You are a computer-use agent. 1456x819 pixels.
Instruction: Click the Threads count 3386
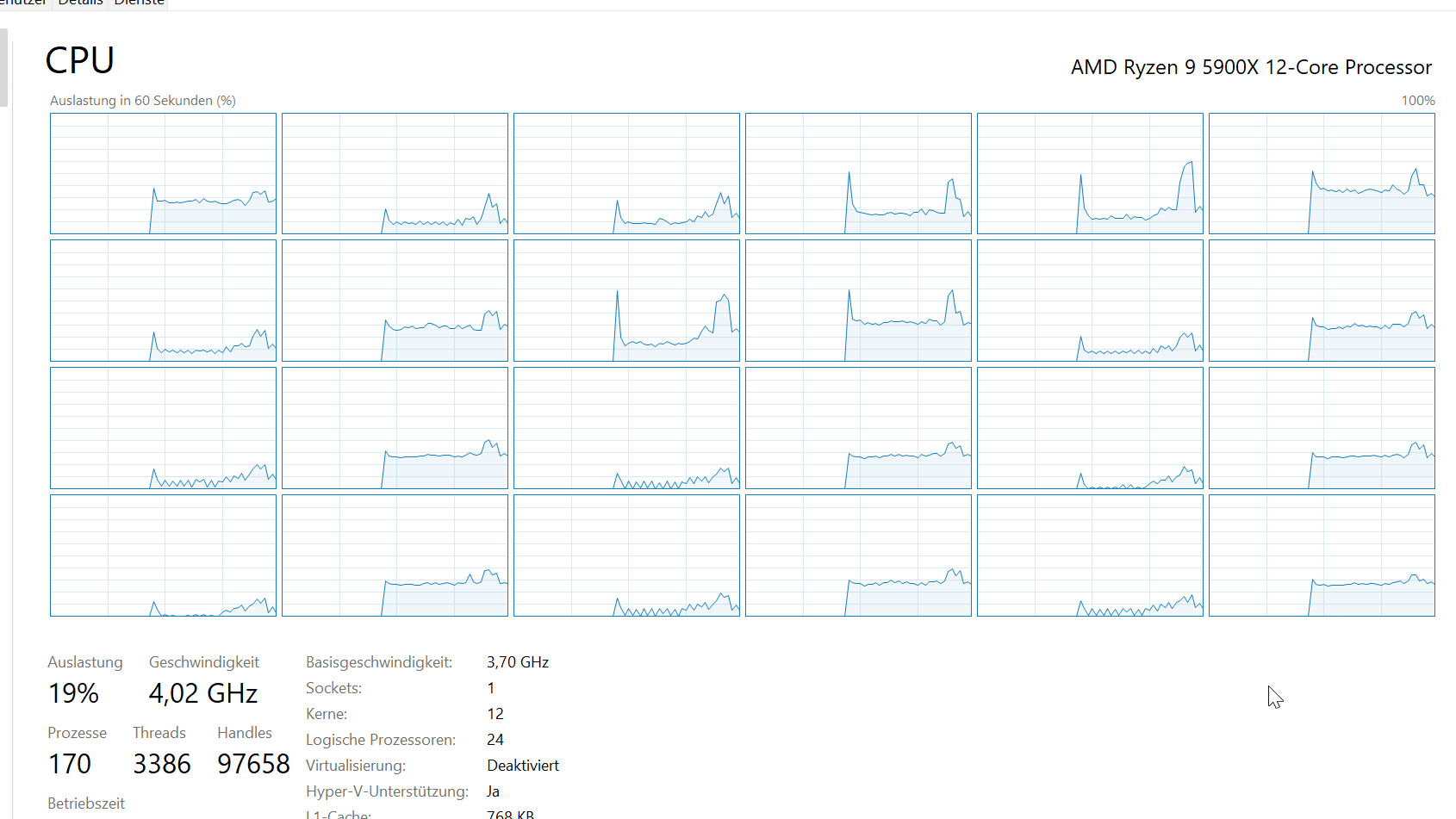[x=162, y=764]
